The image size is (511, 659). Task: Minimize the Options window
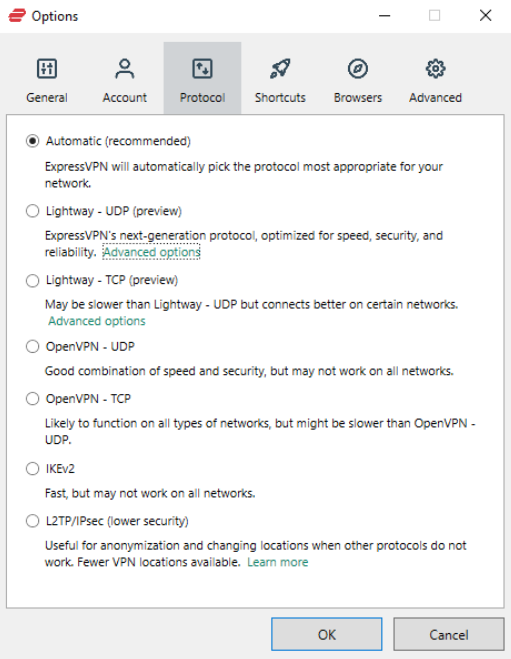[x=385, y=16]
